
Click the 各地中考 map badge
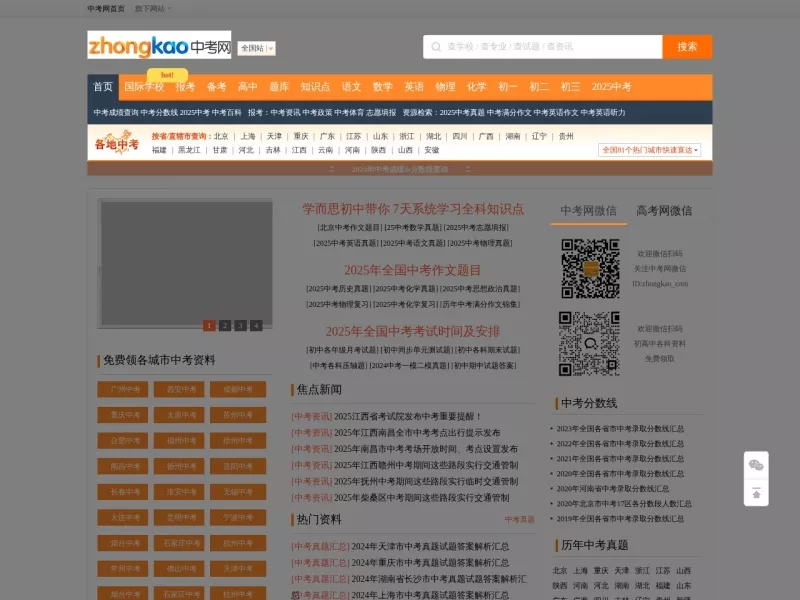tap(117, 143)
